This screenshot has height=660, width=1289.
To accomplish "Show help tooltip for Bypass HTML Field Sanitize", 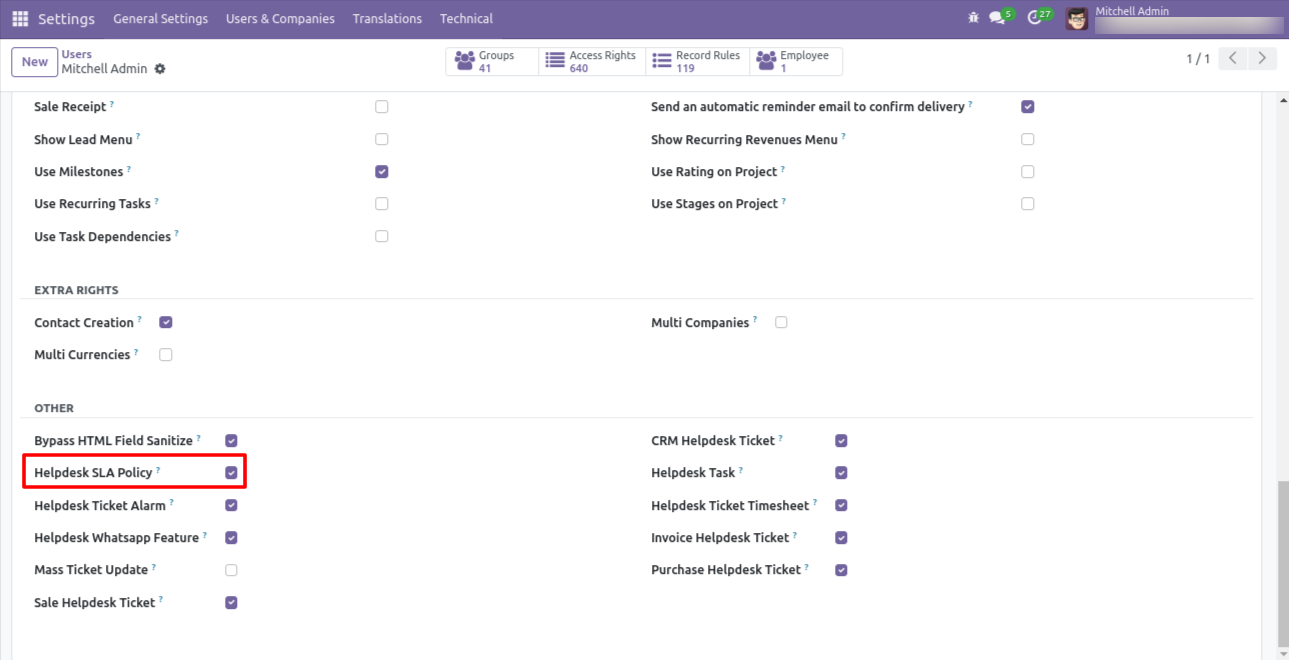I will click(x=199, y=437).
